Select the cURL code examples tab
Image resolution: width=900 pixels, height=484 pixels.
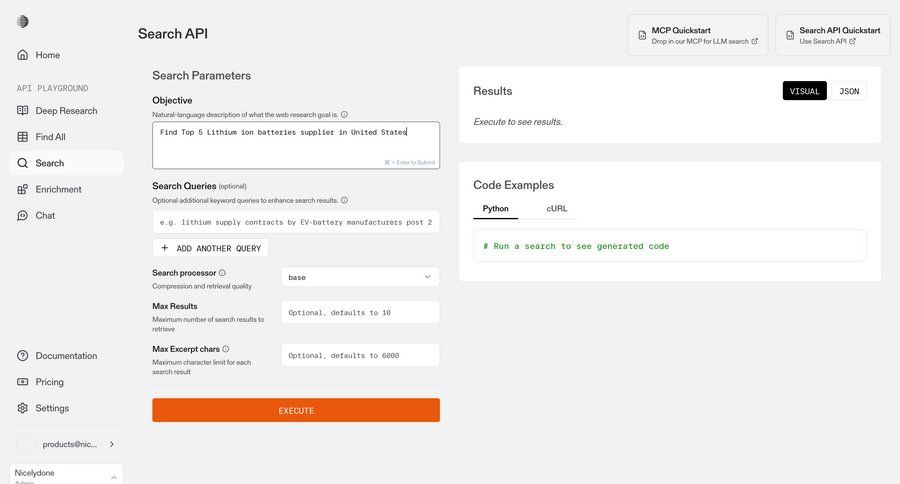pos(556,209)
